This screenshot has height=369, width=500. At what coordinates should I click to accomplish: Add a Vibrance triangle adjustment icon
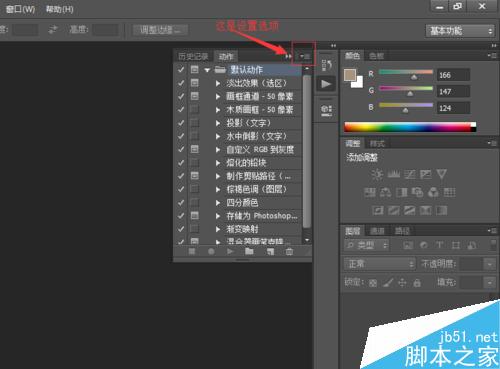click(x=442, y=174)
